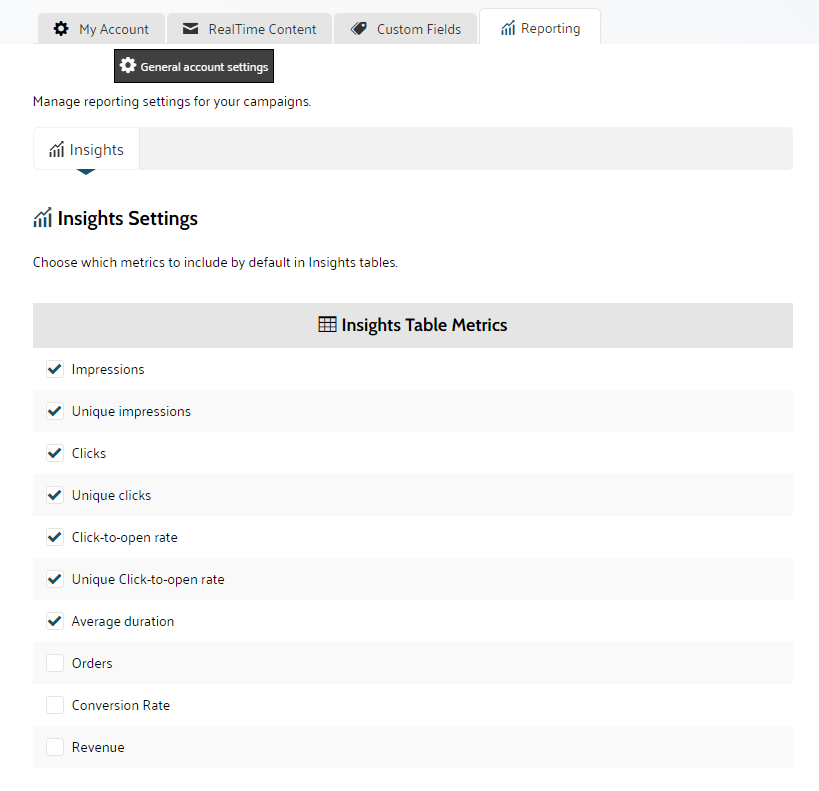This screenshot has height=791, width=819.
Task: Click the tag icon on Custom Fields tab
Action: point(358,29)
